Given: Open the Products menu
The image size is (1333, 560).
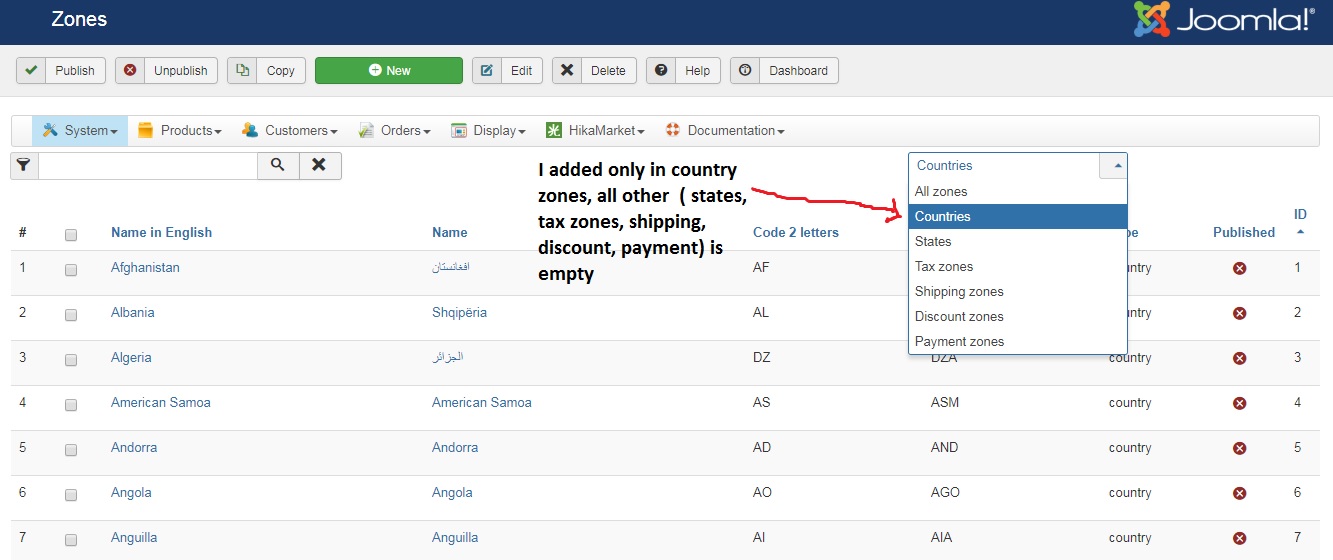Looking at the screenshot, I should pyautogui.click(x=179, y=131).
